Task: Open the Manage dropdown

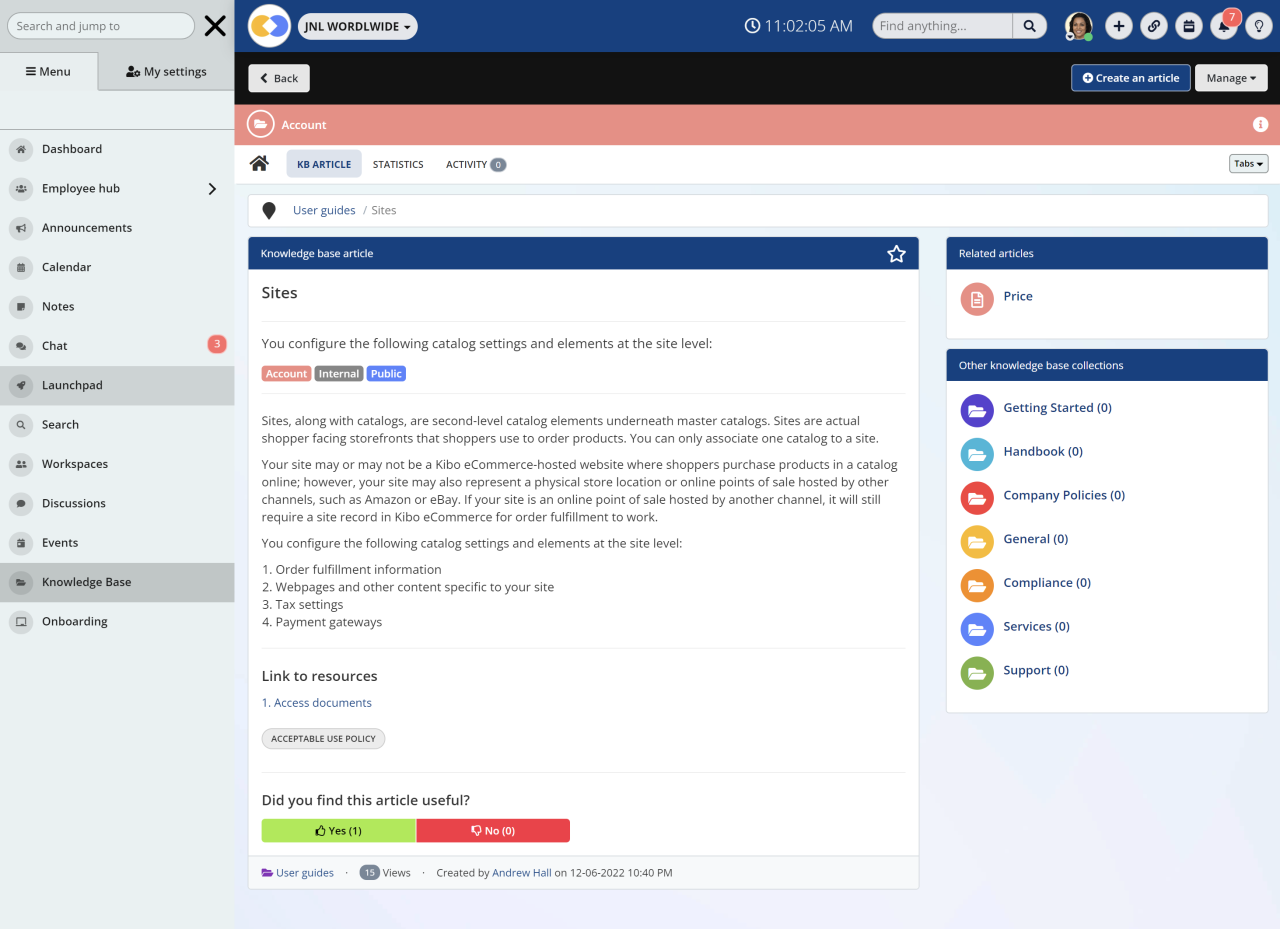Action: 1231,77
